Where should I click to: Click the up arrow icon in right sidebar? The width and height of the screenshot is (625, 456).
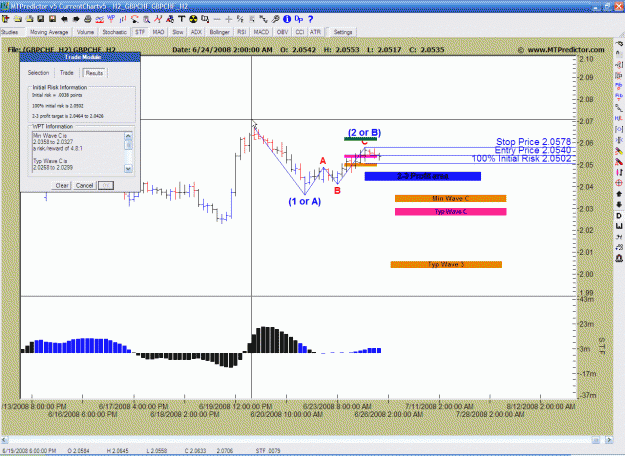(619, 194)
